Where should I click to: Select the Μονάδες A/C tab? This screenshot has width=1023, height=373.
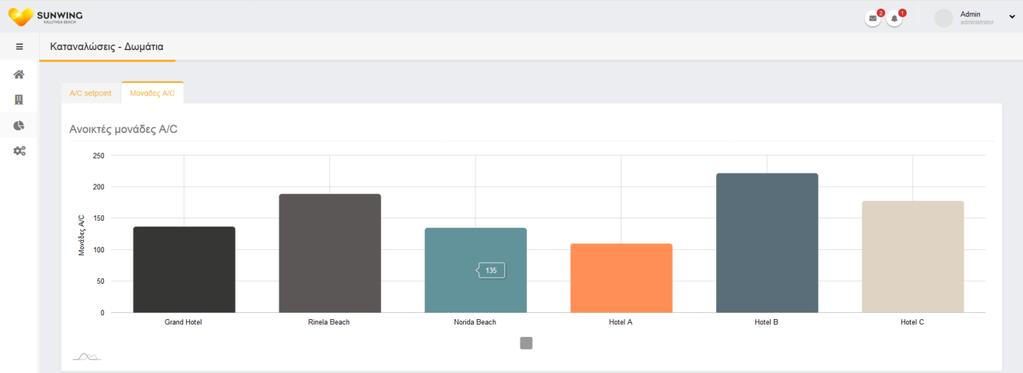[152, 93]
